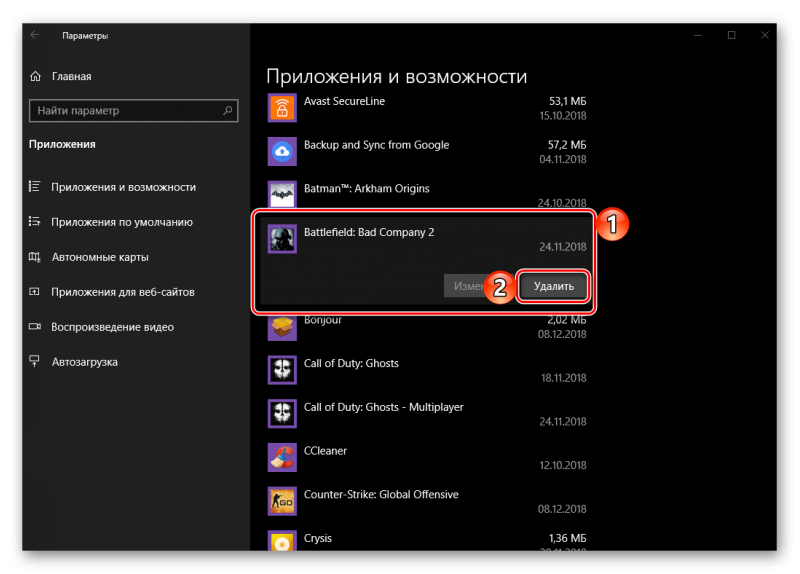Click the CCleaner app icon

coord(282,457)
